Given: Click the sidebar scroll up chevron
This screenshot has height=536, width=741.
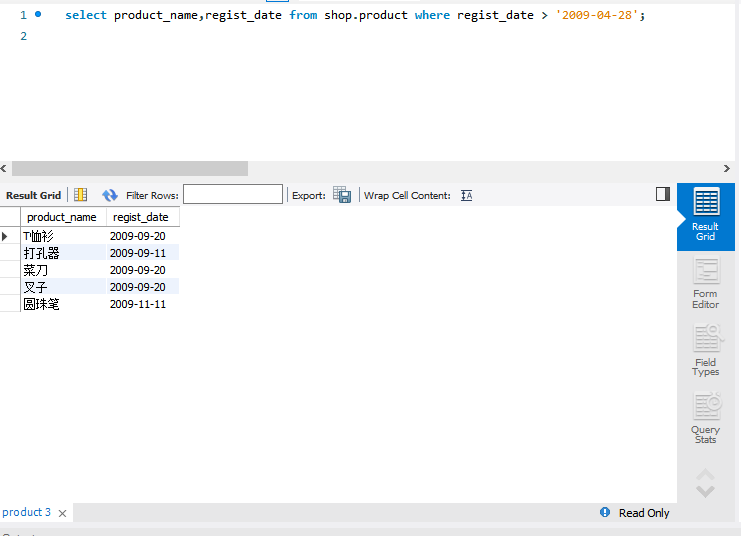Looking at the screenshot, I should tap(705, 474).
